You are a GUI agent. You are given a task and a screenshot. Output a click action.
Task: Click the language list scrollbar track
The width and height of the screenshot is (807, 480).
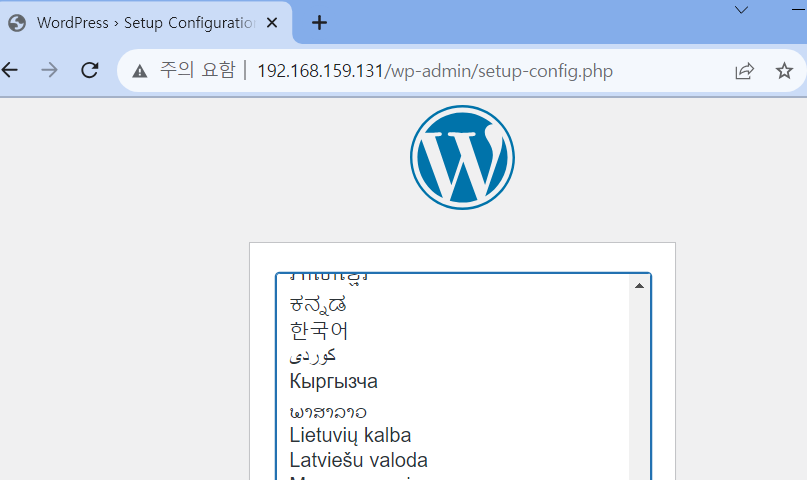pyautogui.click(x=639, y=388)
